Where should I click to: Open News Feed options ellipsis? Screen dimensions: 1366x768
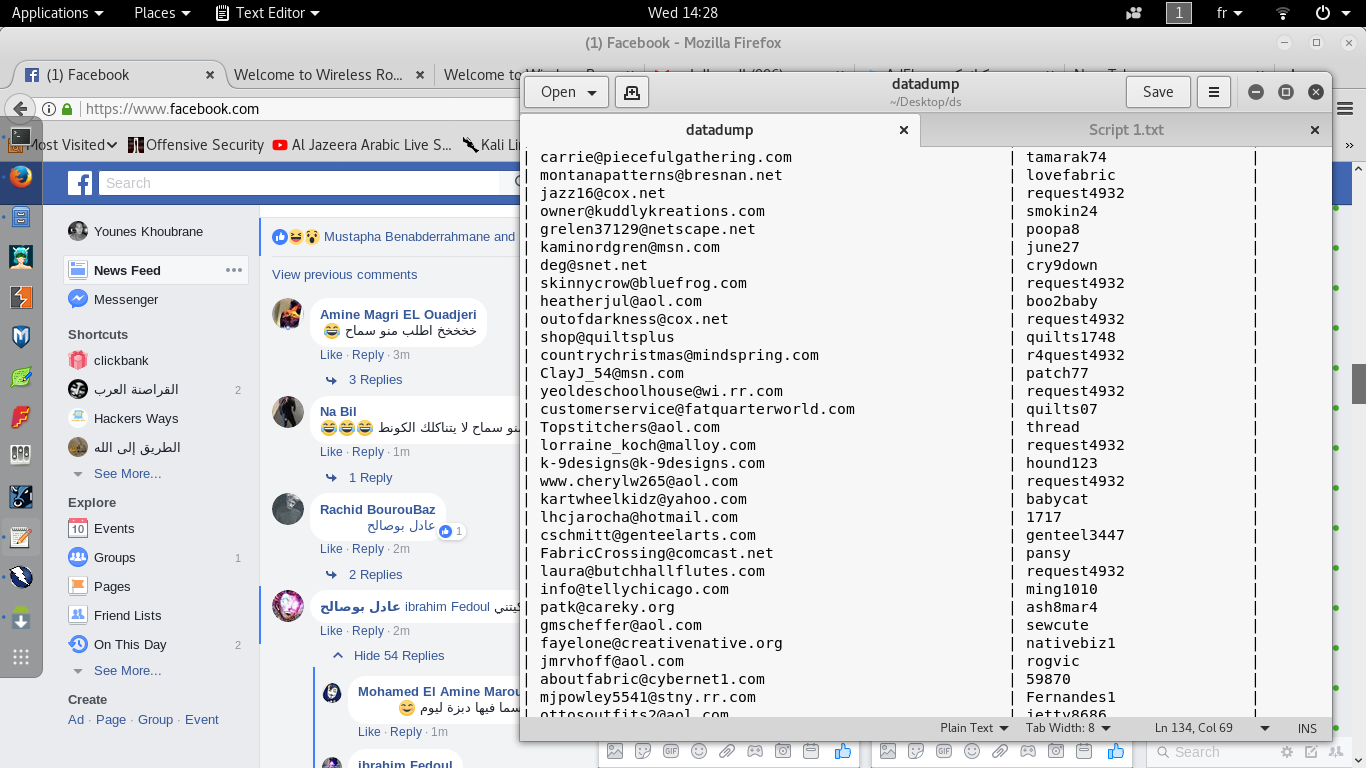[234, 270]
